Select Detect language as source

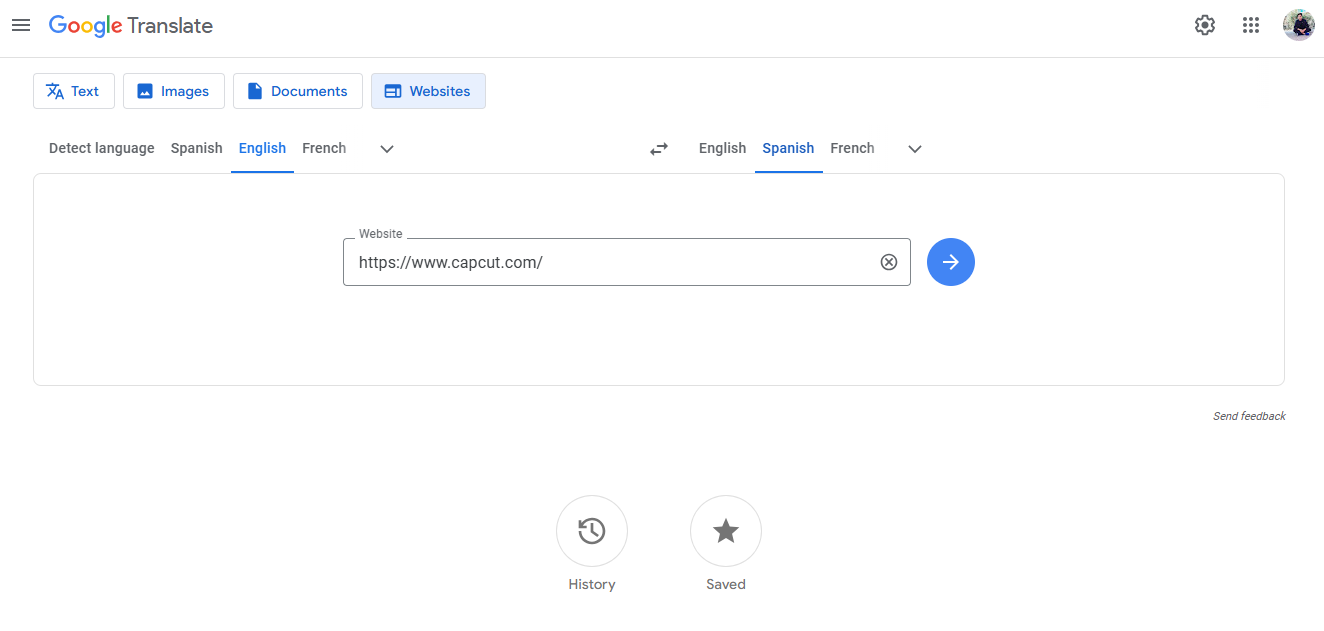point(100,148)
